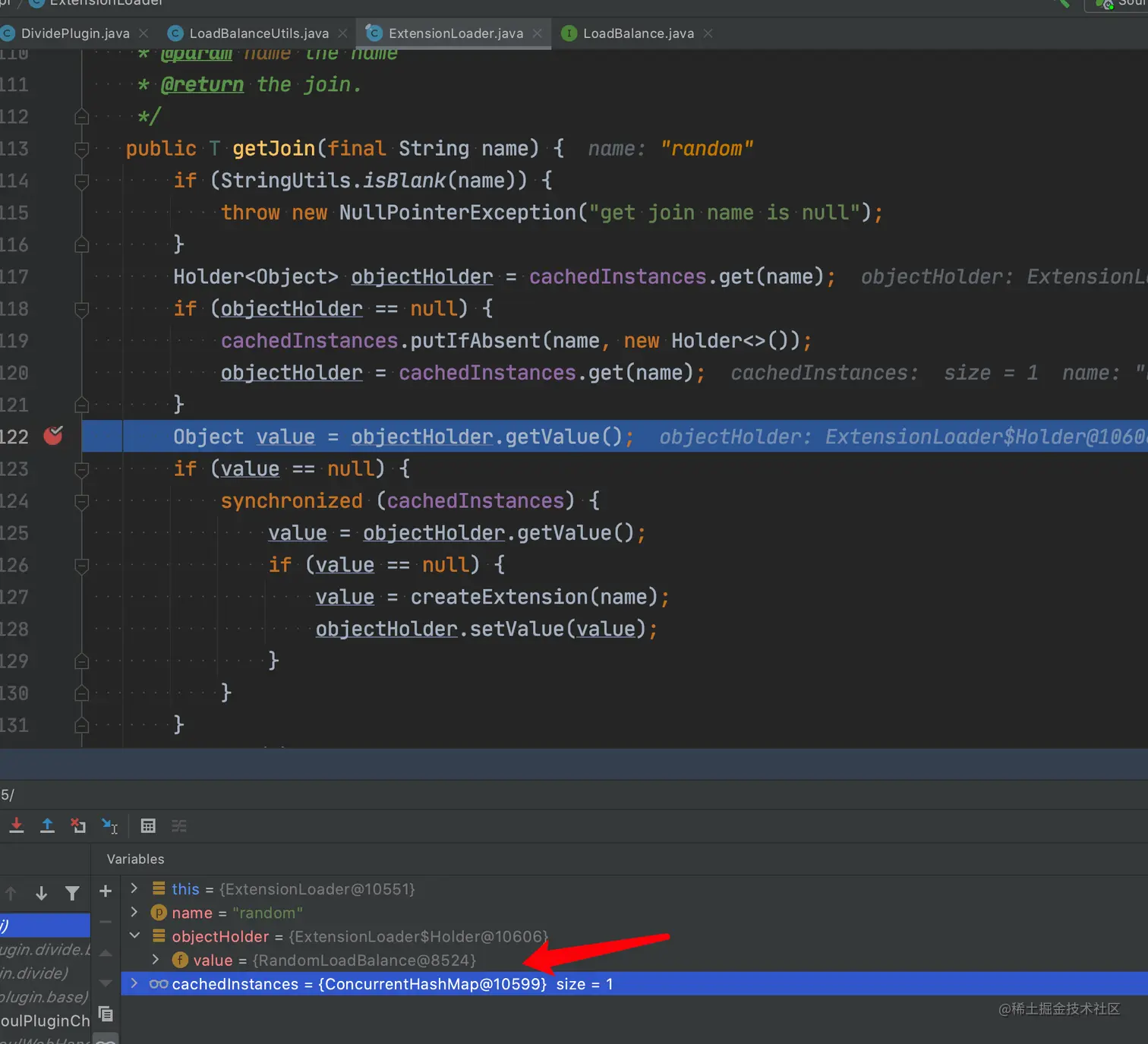Move watch up with the triangle icon

point(106,953)
